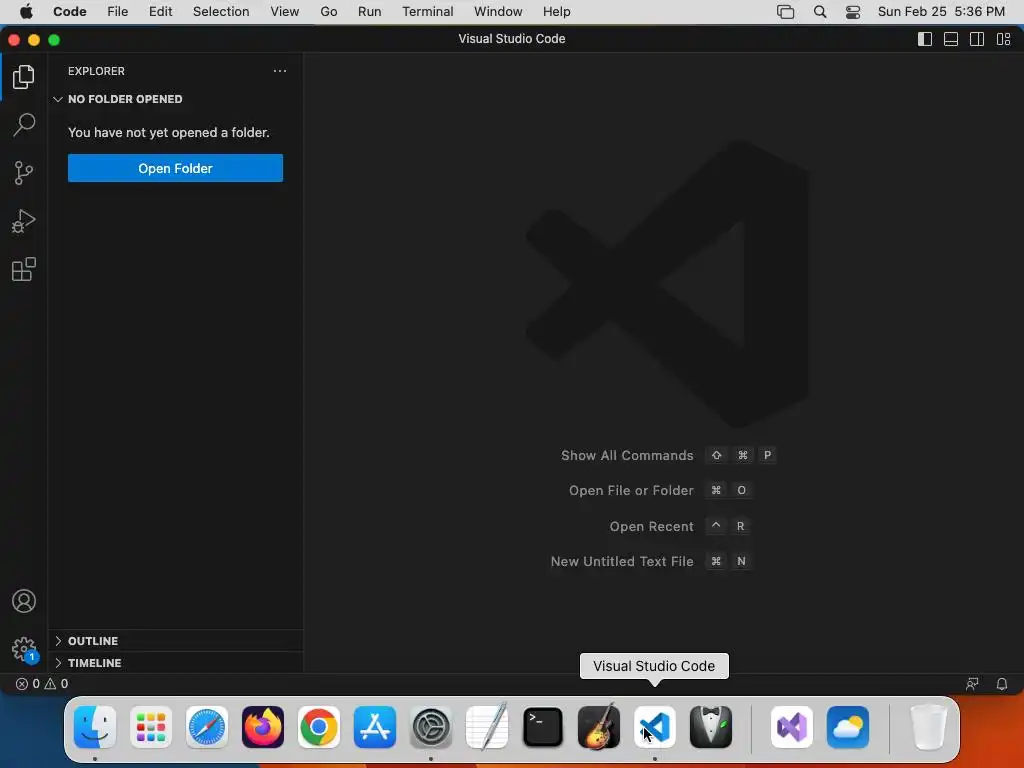Open the View menu
The width and height of the screenshot is (1024, 768).
285,12
